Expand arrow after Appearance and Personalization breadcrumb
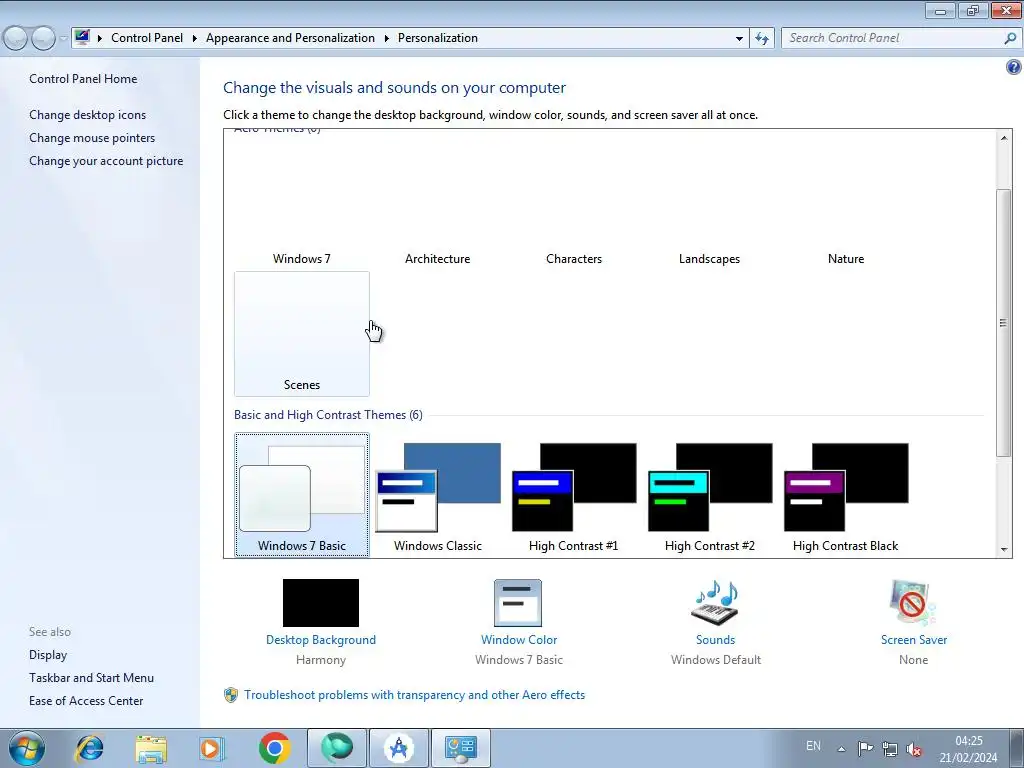 [x=387, y=39]
